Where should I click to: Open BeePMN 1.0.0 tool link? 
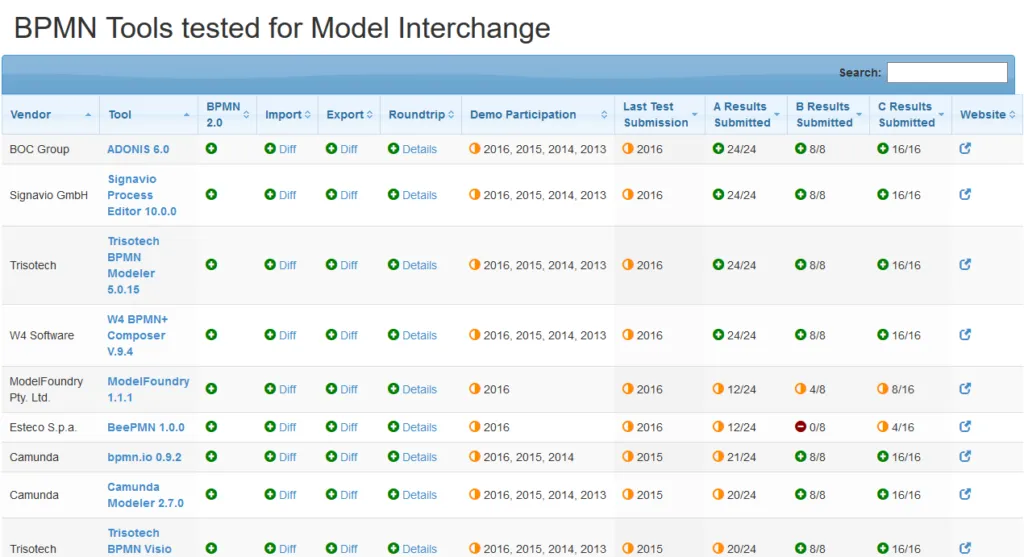tap(146, 428)
